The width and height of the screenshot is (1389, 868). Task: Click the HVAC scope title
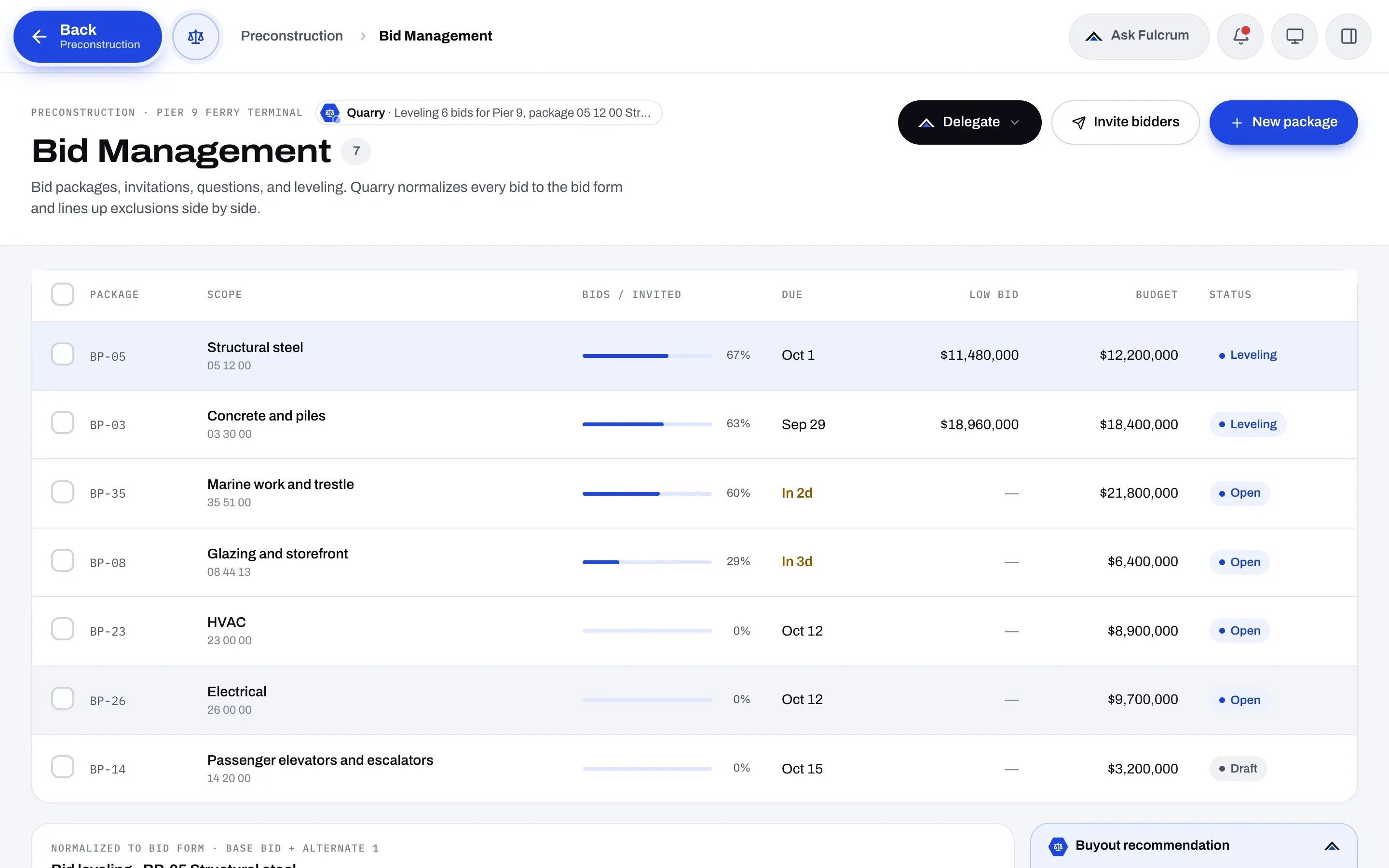point(226,622)
